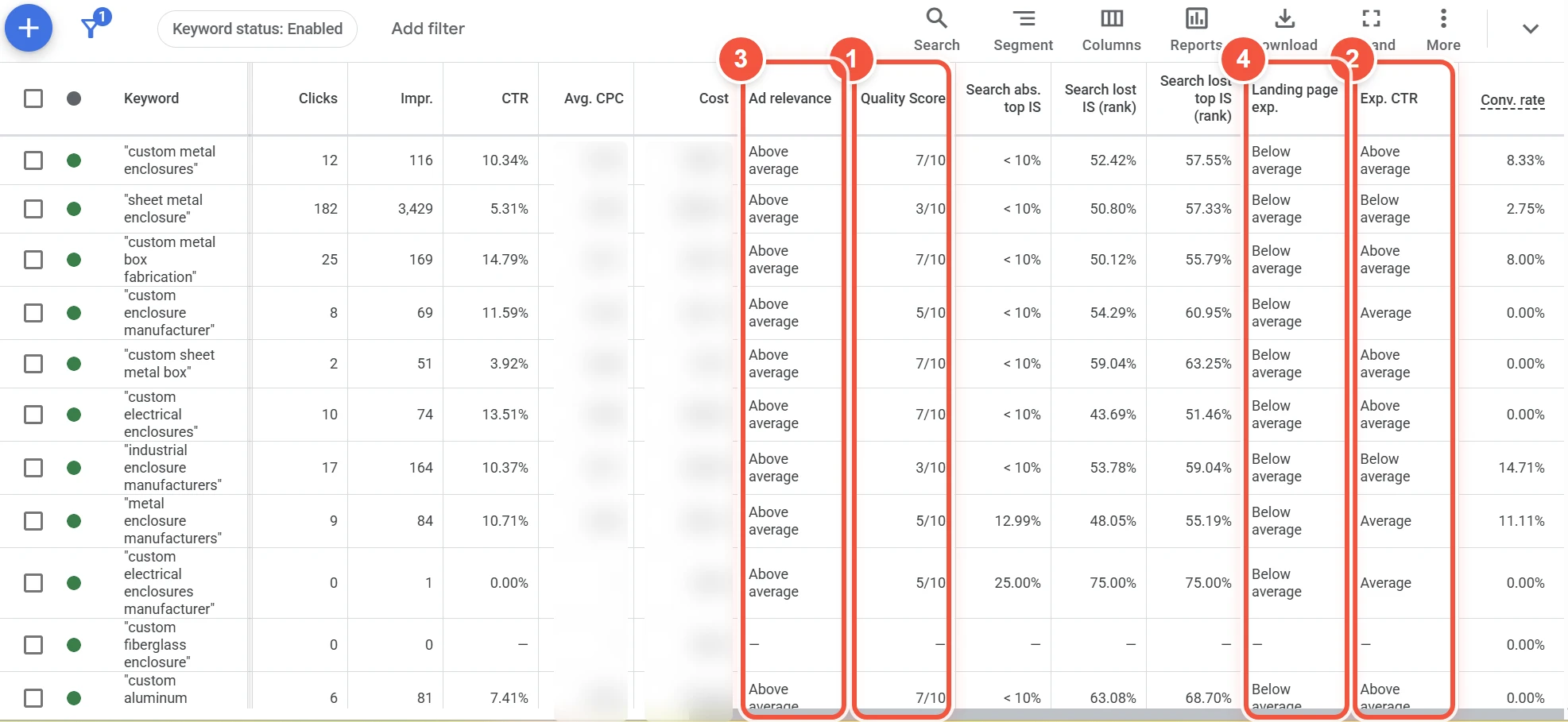Click the keyword "custom sheet metal box"
1568x722 pixels.
[169, 364]
